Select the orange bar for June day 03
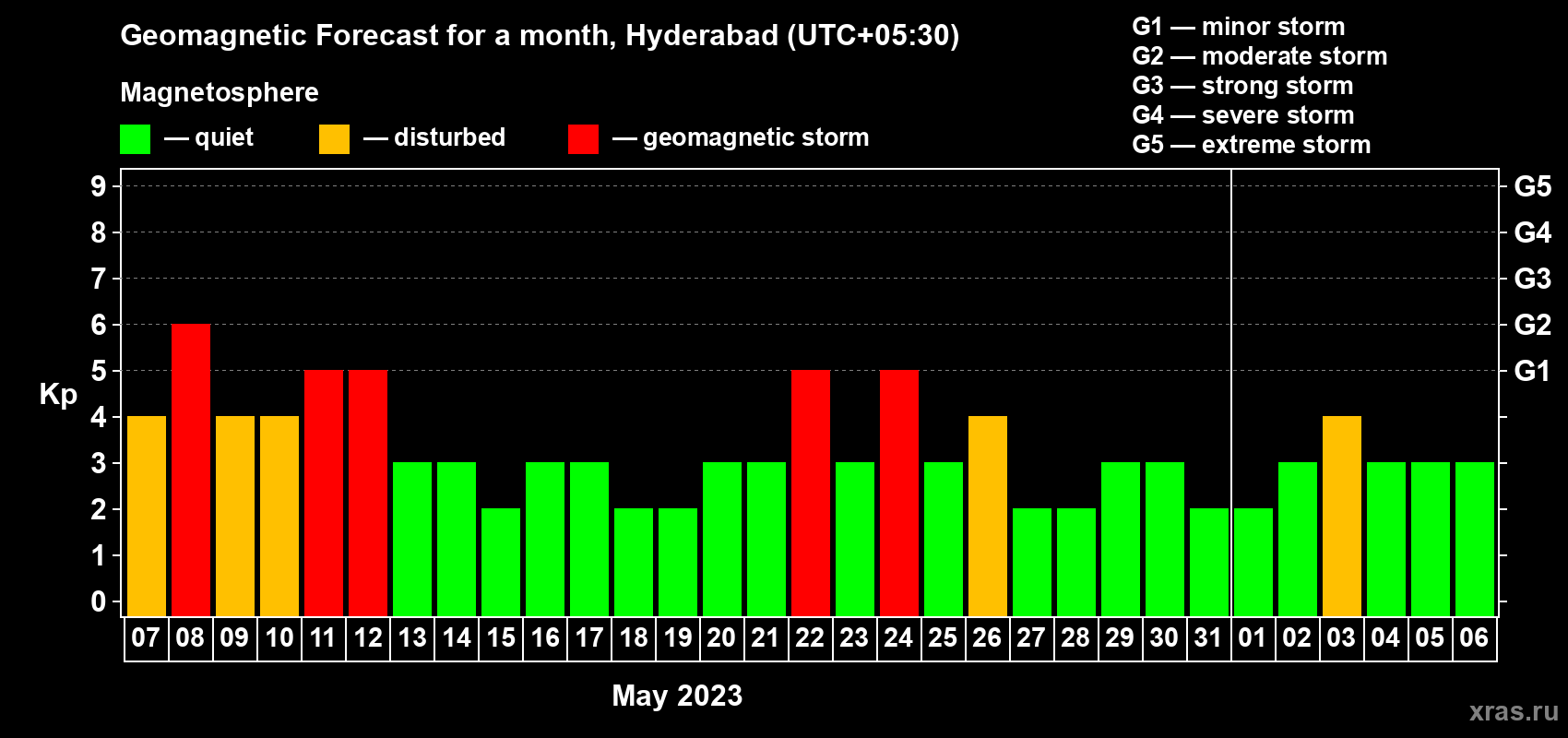This screenshot has height=738, width=1568. tap(1342, 517)
